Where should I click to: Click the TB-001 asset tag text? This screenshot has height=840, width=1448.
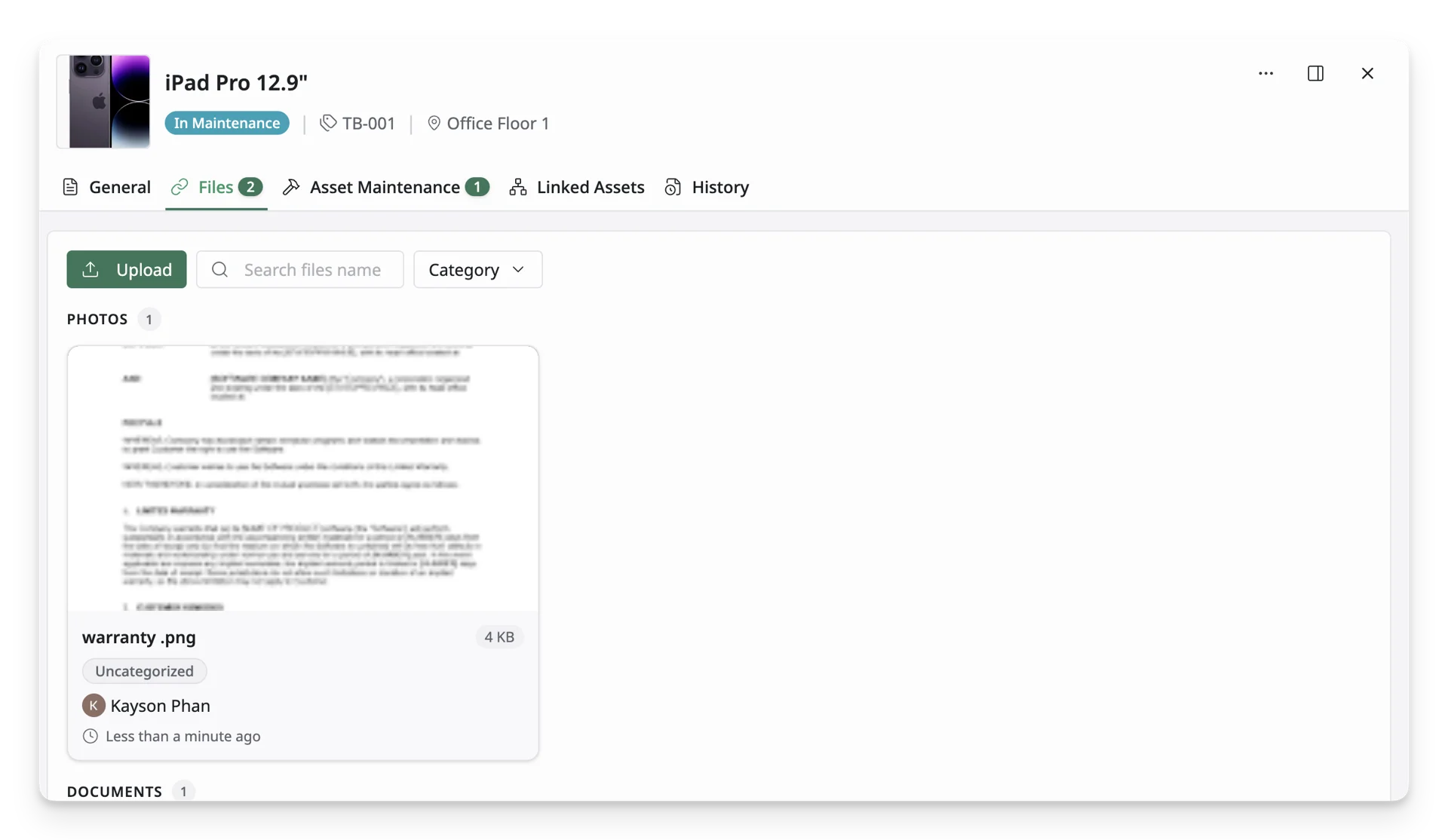pyautogui.click(x=369, y=123)
